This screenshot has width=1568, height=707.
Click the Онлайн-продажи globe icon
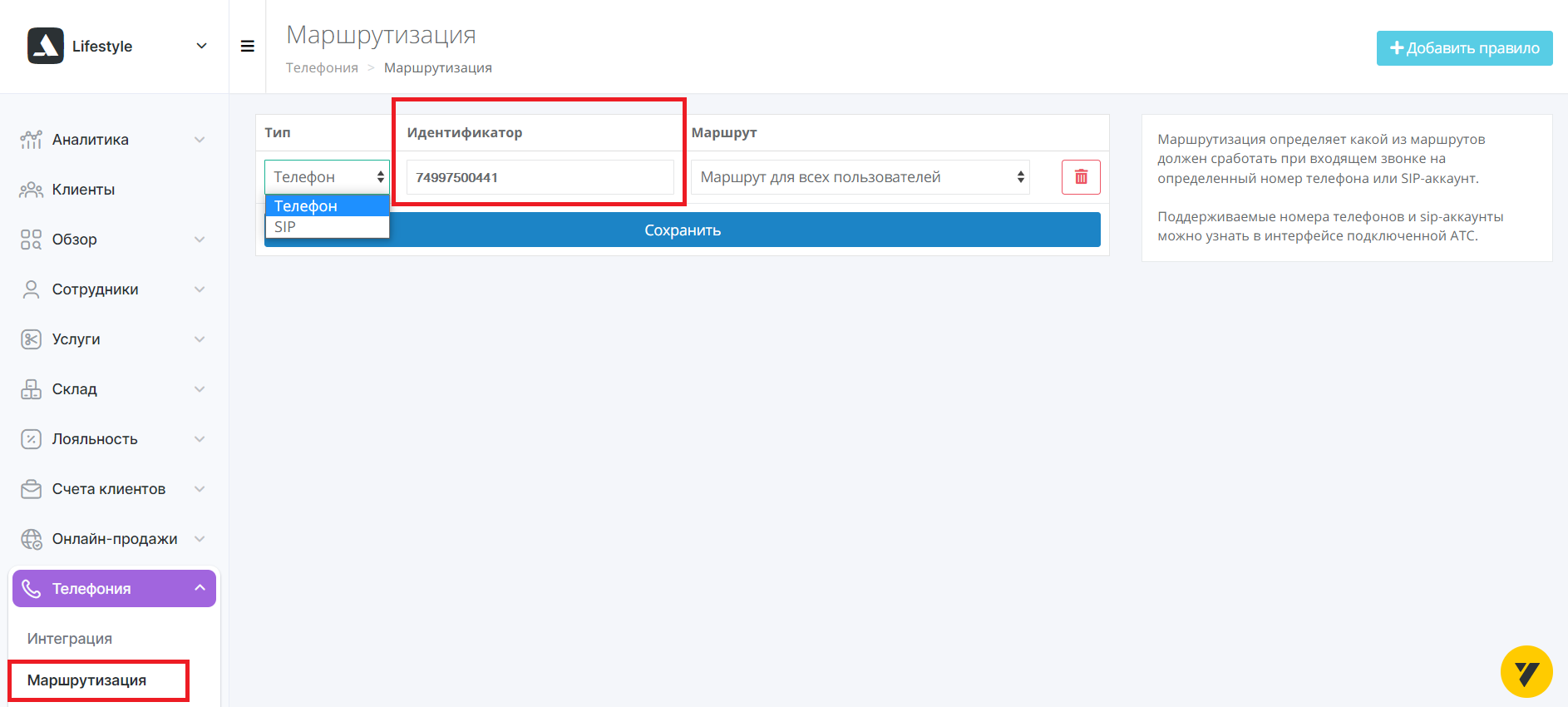pyautogui.click(x=31, y=539)
